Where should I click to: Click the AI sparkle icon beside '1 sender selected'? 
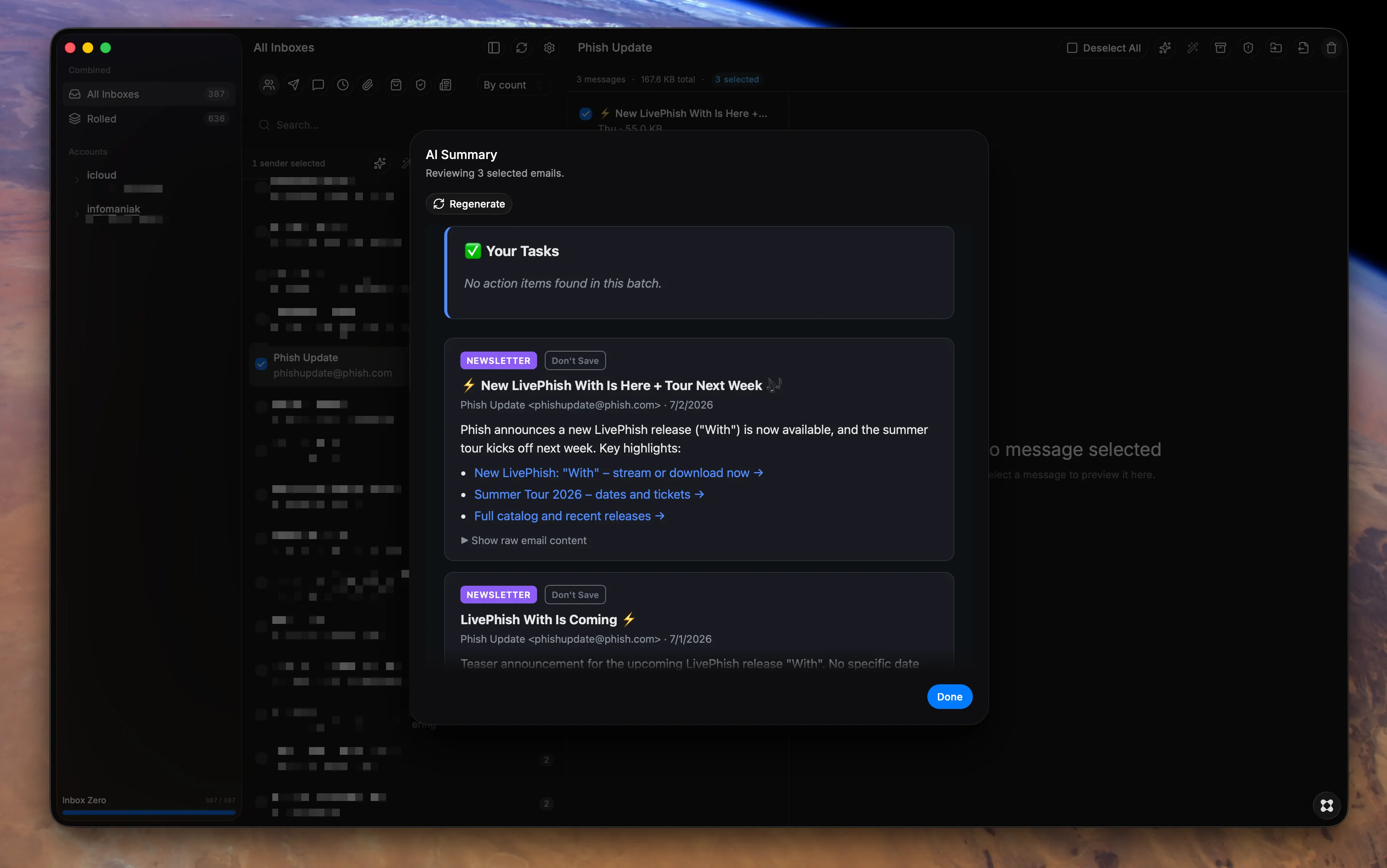tap(379, 164)
